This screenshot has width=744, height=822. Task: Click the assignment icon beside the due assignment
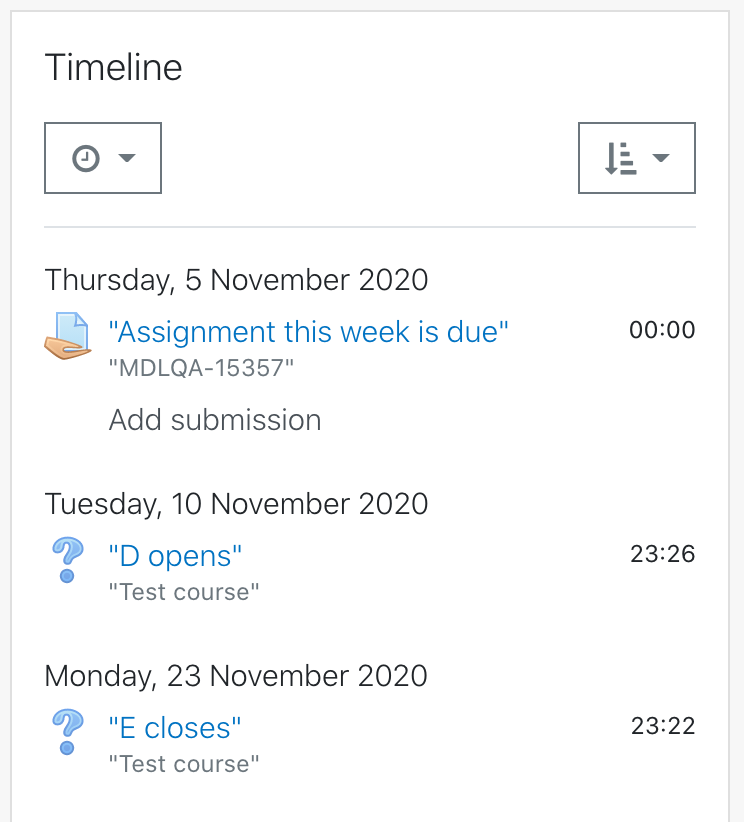pos(68,336)
